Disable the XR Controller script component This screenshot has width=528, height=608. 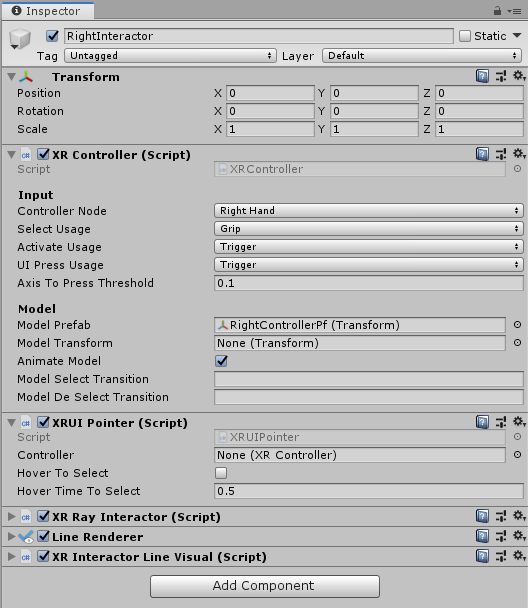43,154
